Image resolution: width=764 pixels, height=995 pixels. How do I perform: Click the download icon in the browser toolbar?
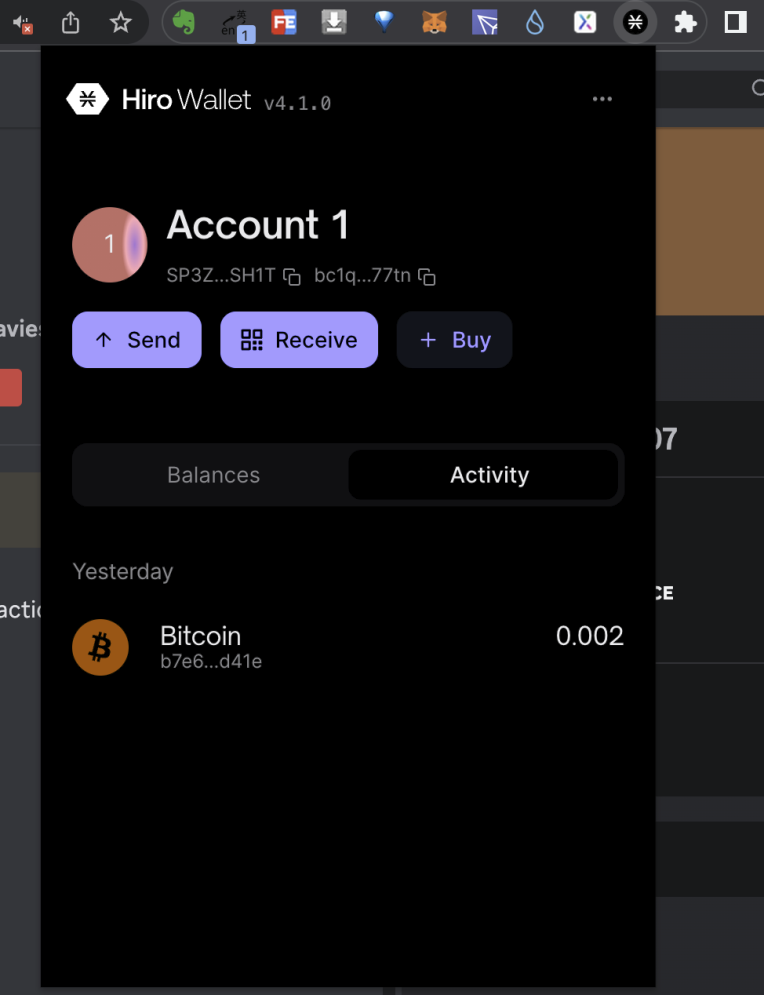(x=334, y=22)
